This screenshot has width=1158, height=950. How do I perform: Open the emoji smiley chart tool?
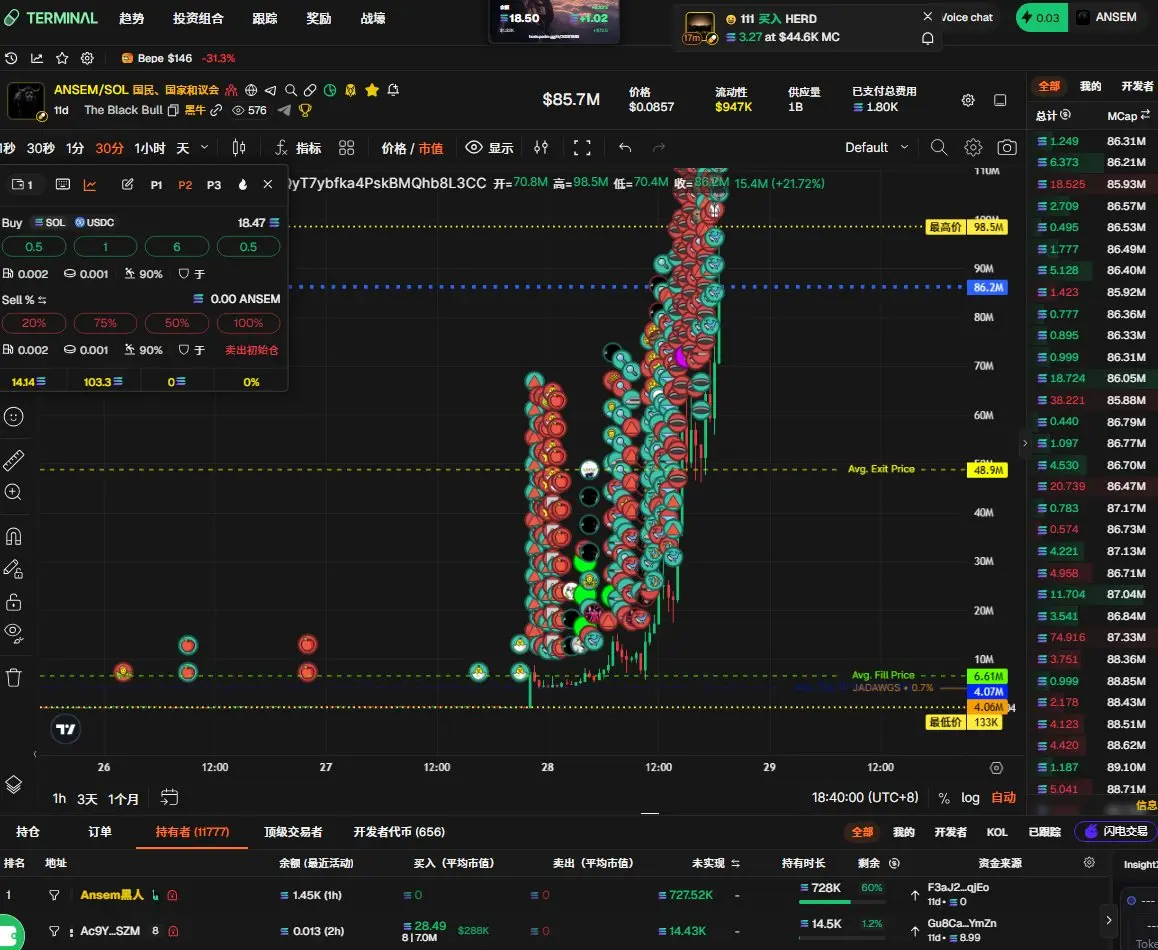tap(13, 417)
